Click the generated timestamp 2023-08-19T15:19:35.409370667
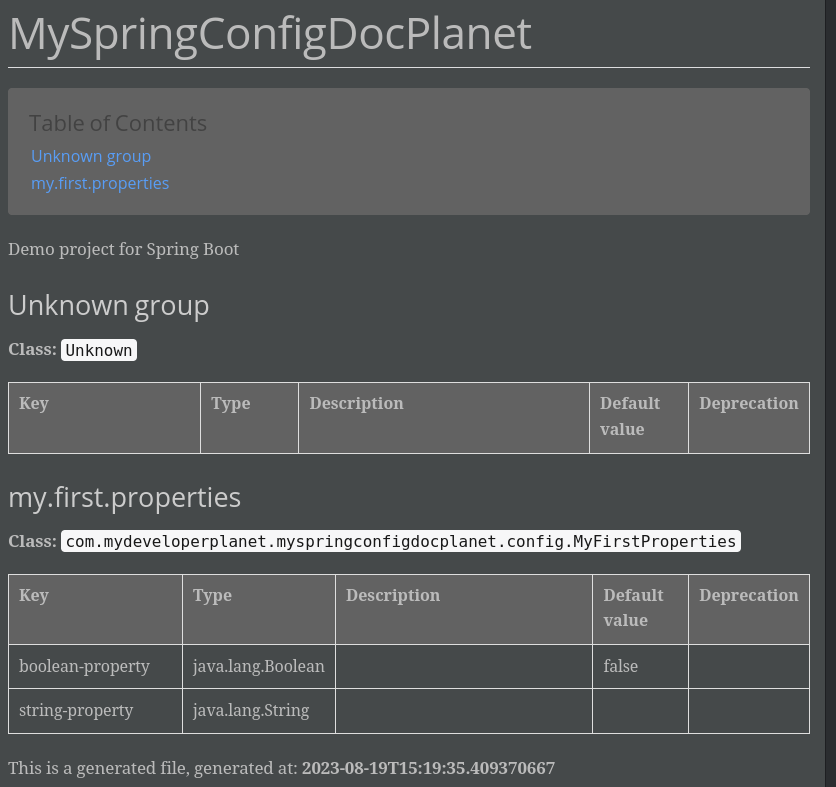 (429, 768)
